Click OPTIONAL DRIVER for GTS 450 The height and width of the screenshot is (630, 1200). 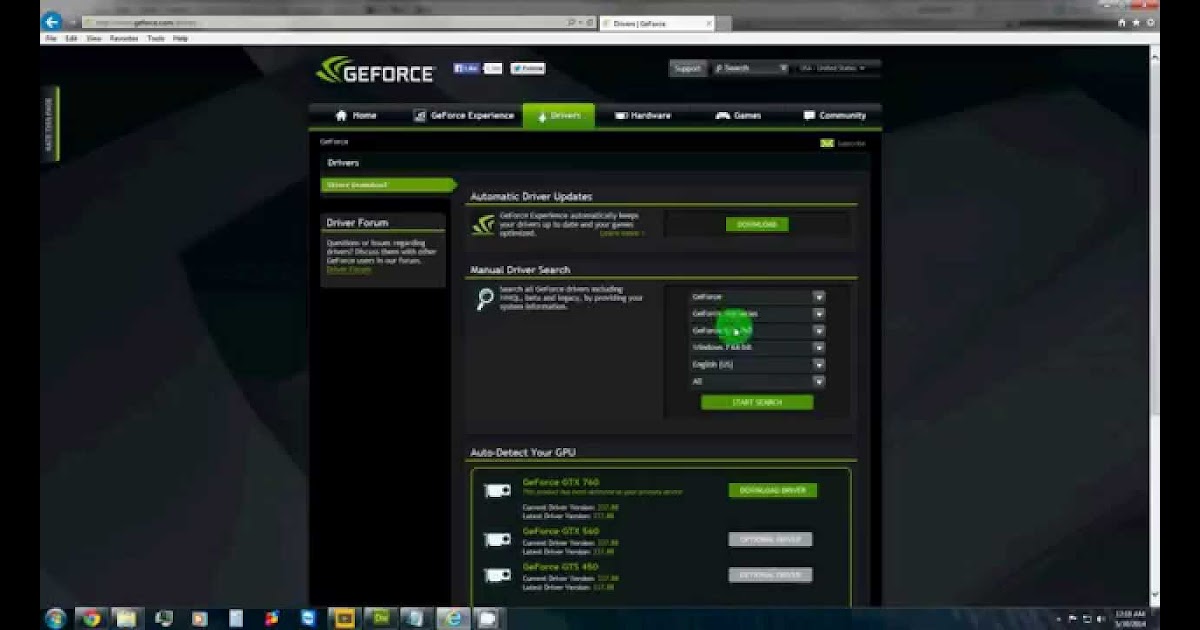pos(770,576)
